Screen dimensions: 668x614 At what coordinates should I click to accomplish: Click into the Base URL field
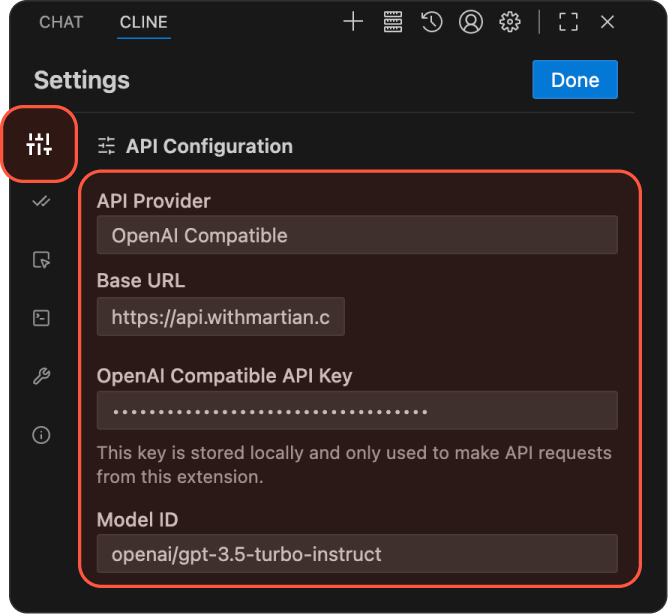(221, 316)
